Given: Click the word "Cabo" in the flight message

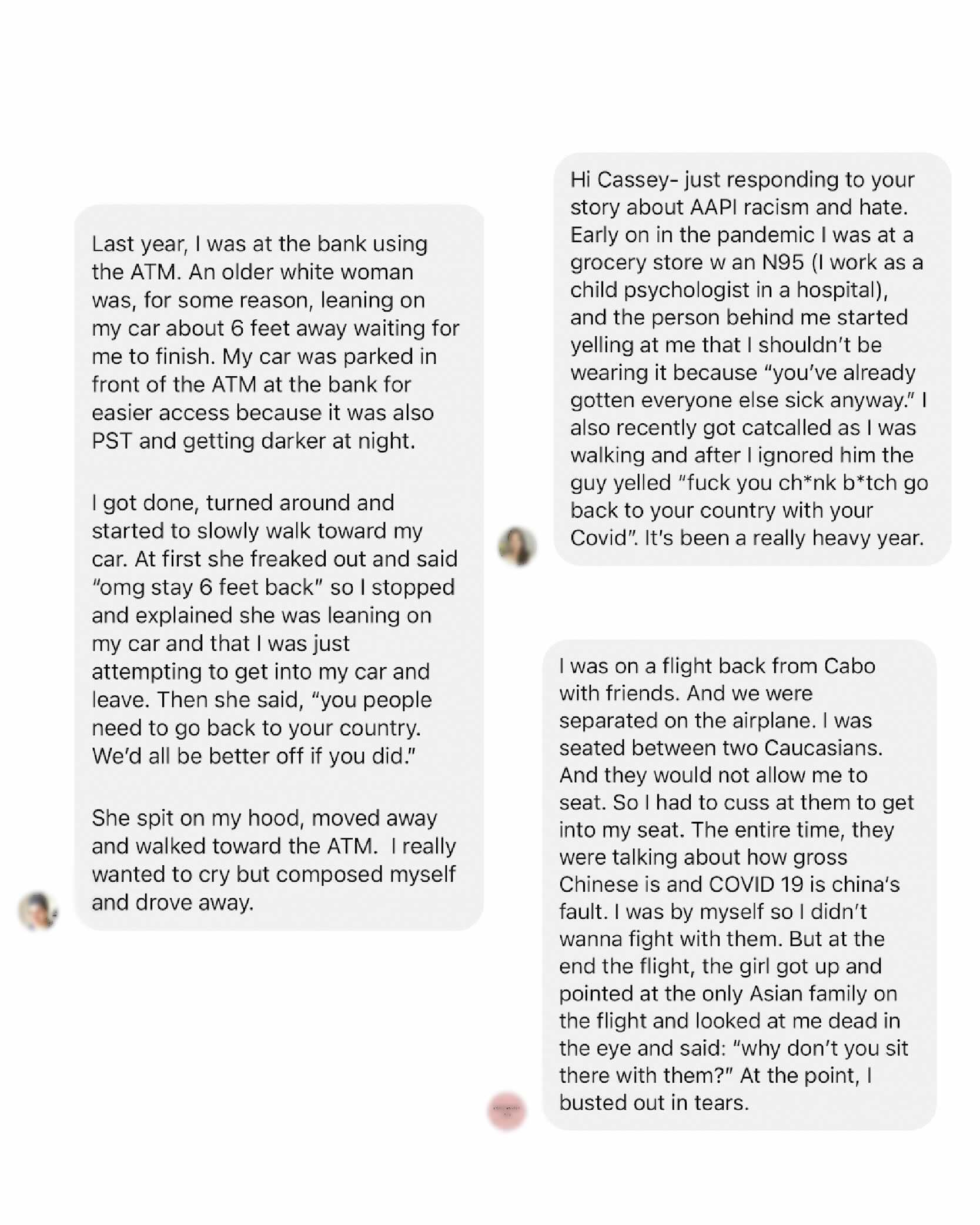Looking at the screenshot, I should [x=849, y=666].
